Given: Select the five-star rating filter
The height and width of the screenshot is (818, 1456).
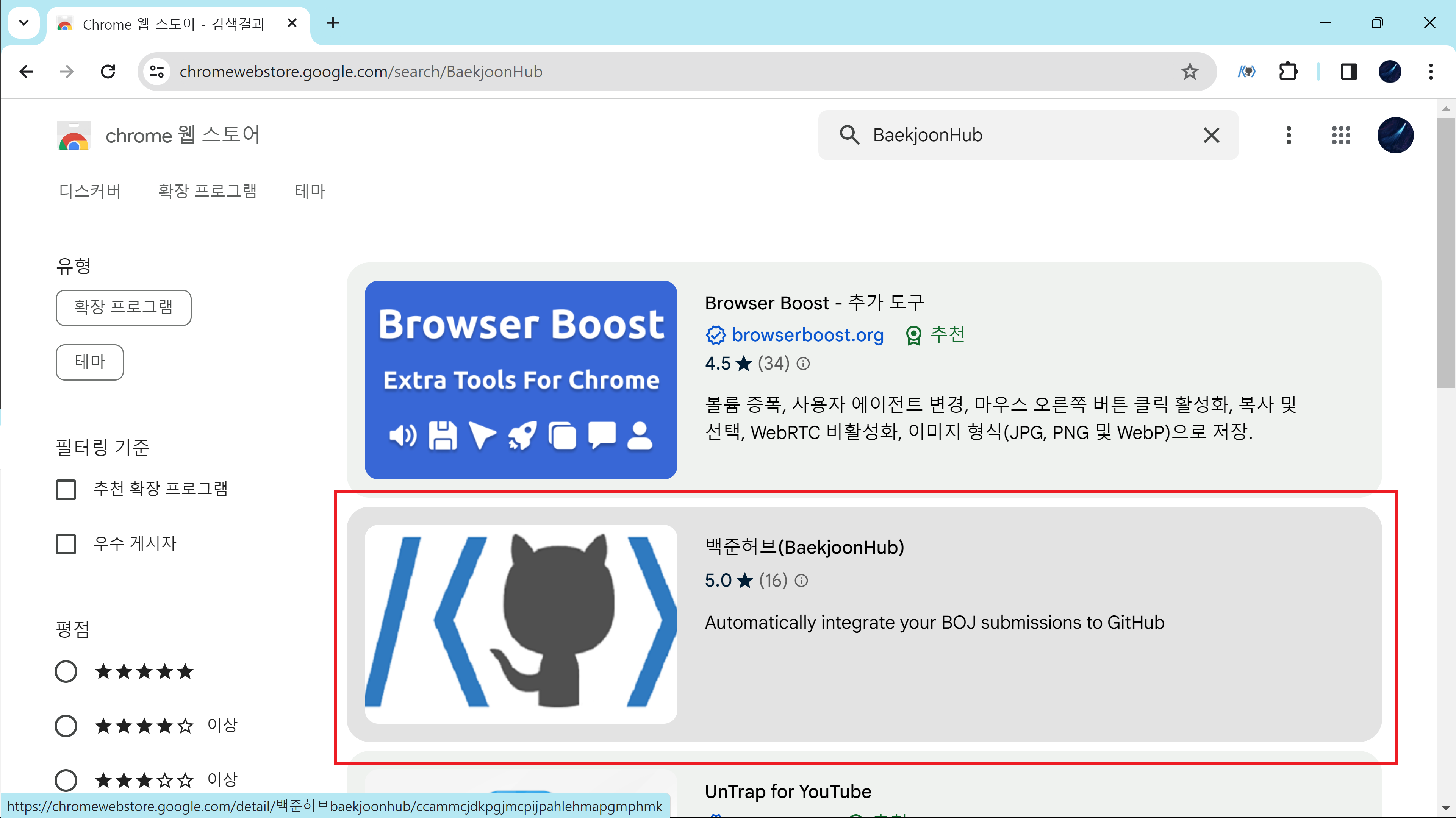Looking at the screenshot, I should [x=66, y=672].
